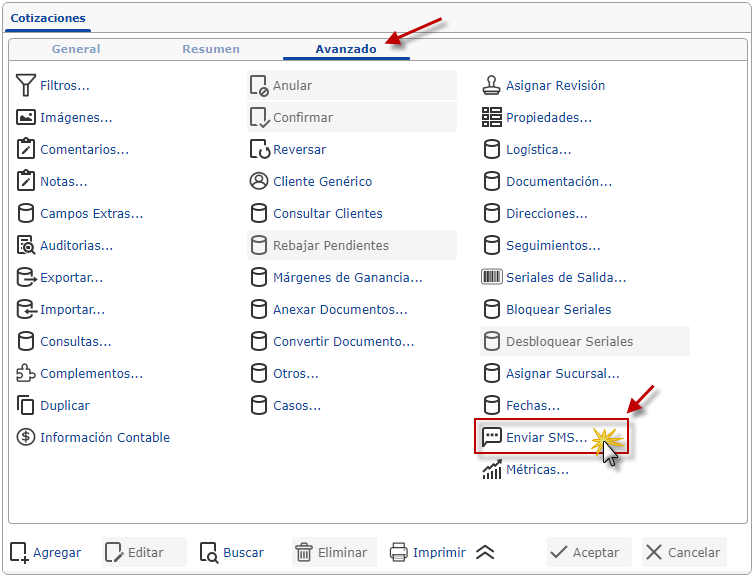Viewport: 755px width, 577px height.
Task: Select the Cotizaciones window tab
Action: pyautogui.click(x=48, y=18)
